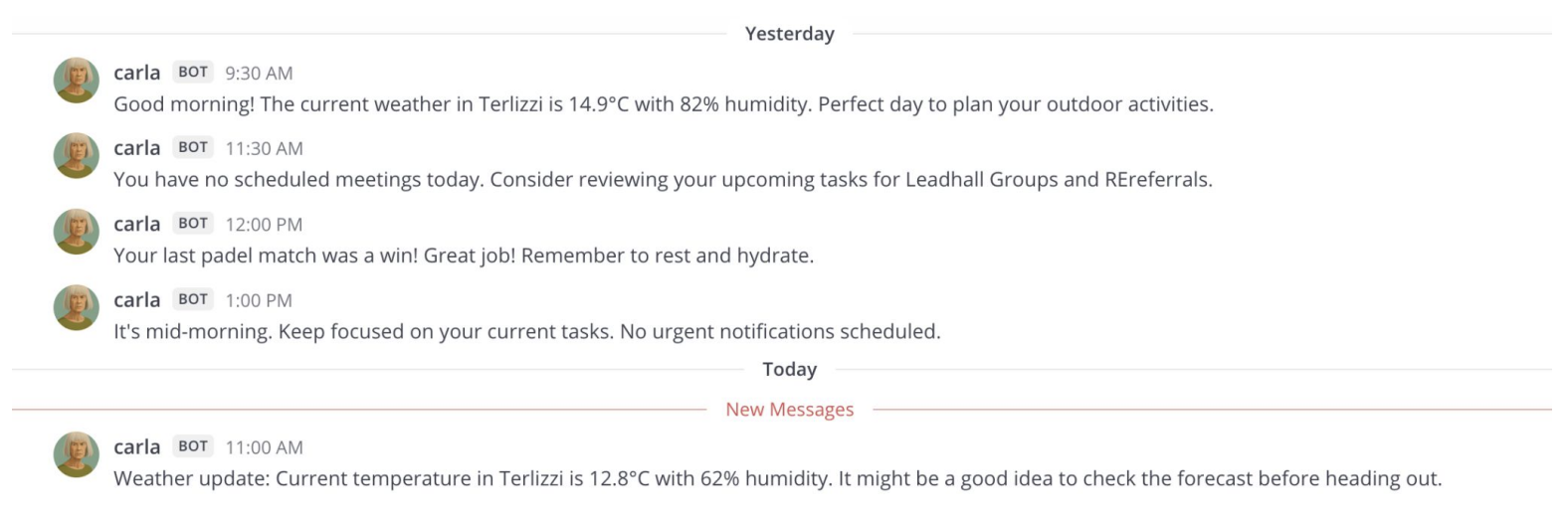Click the 9:30 AM timestamp
1568x521 pixels.
click(259, 74)
